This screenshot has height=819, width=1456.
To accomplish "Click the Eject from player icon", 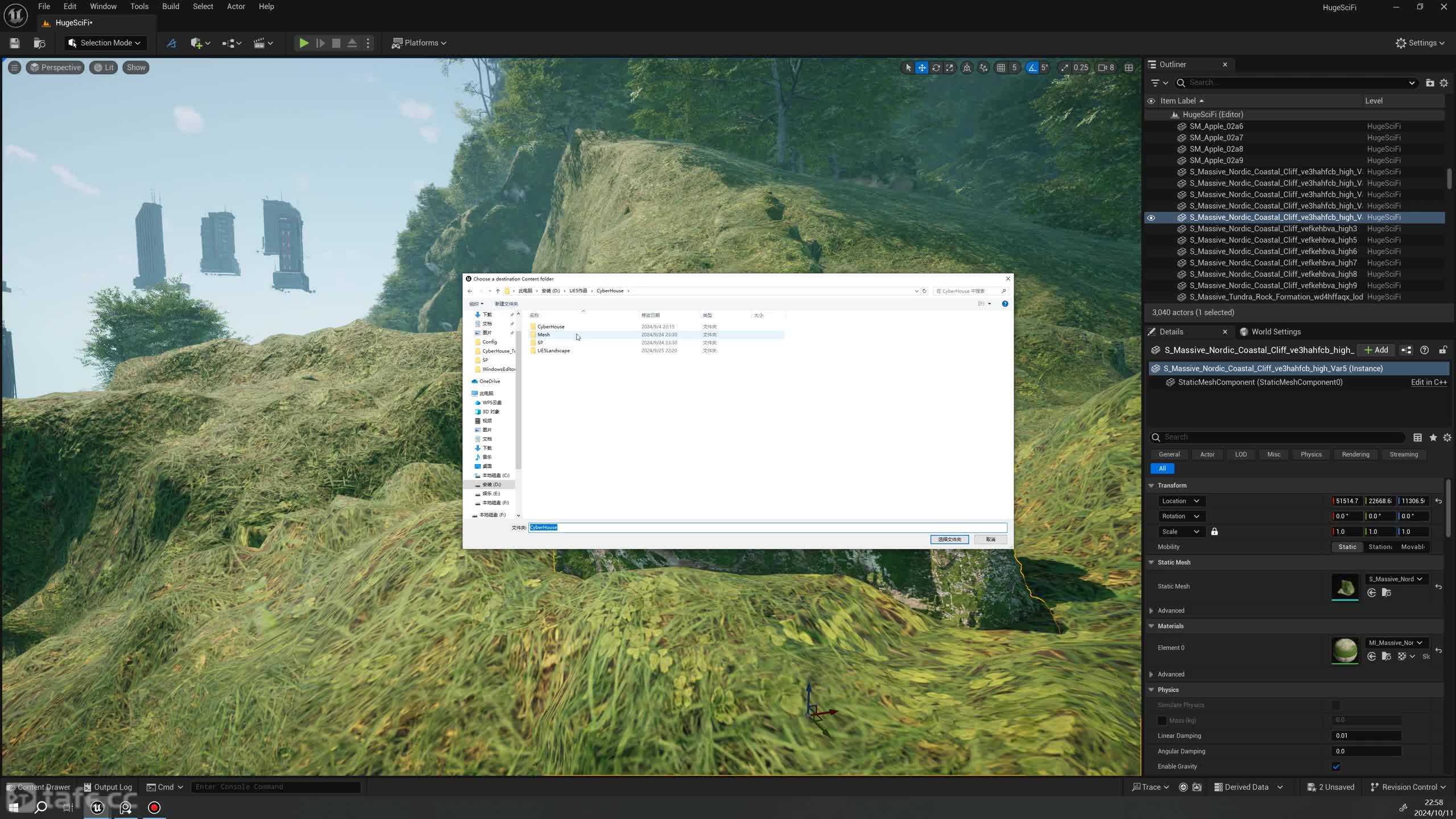I will tap(352, 43).
